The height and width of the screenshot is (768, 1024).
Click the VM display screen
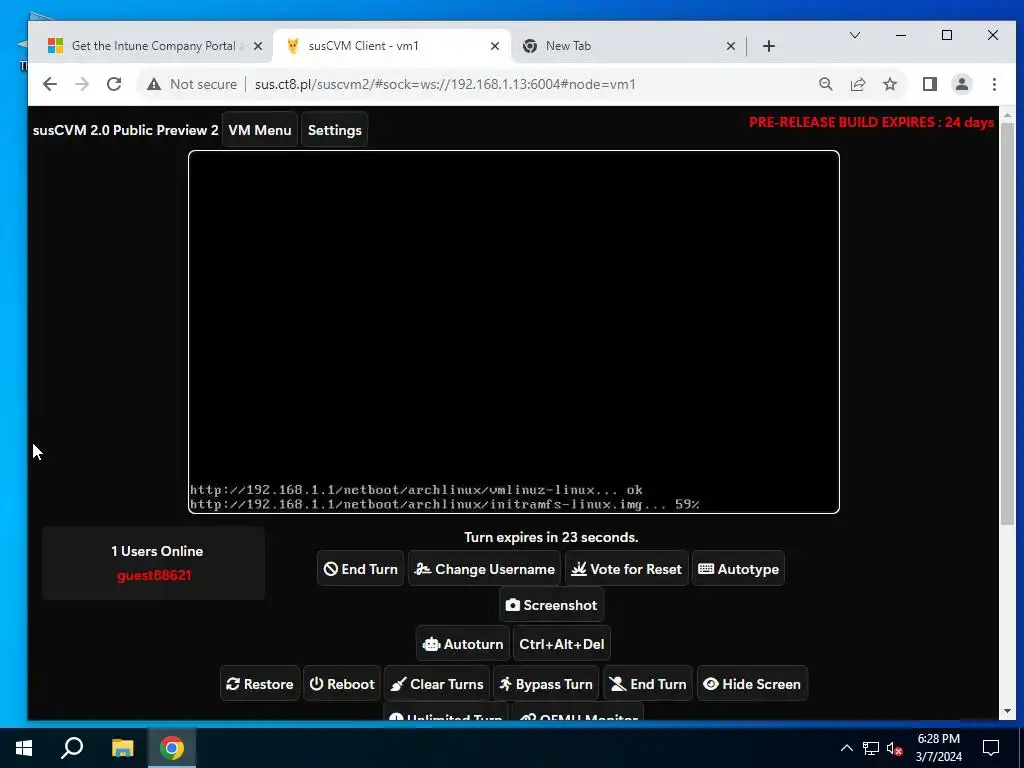pyautogui.click(x=514, y=332)
